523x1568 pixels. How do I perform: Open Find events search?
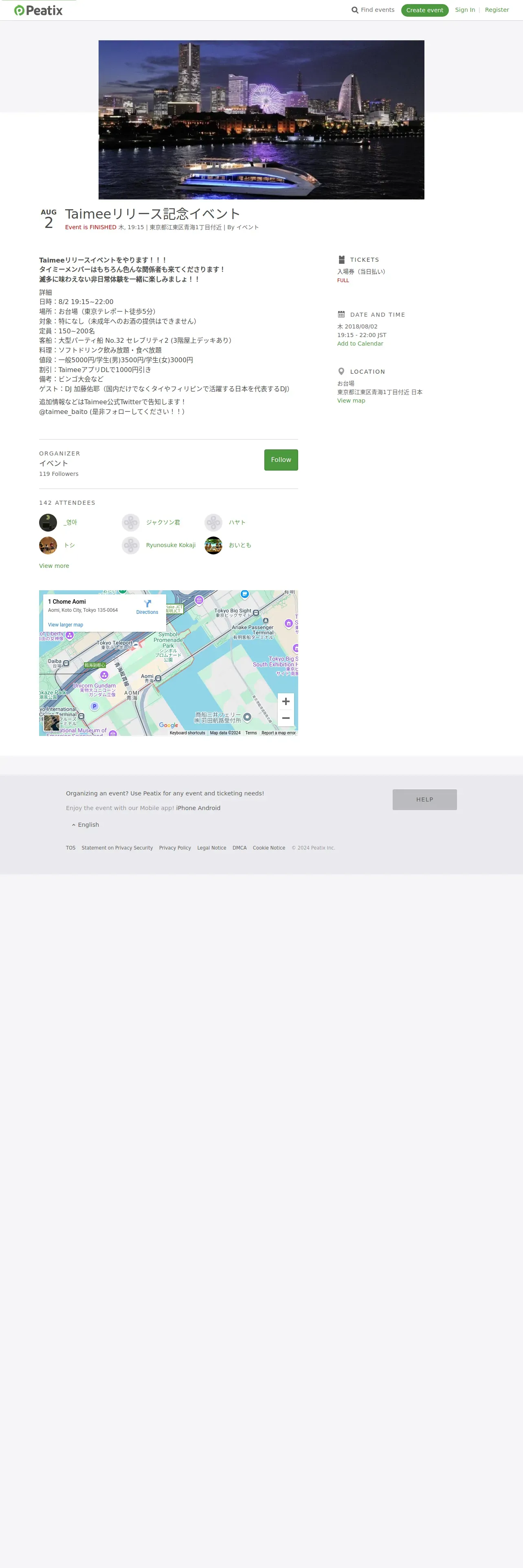[373, 10]
